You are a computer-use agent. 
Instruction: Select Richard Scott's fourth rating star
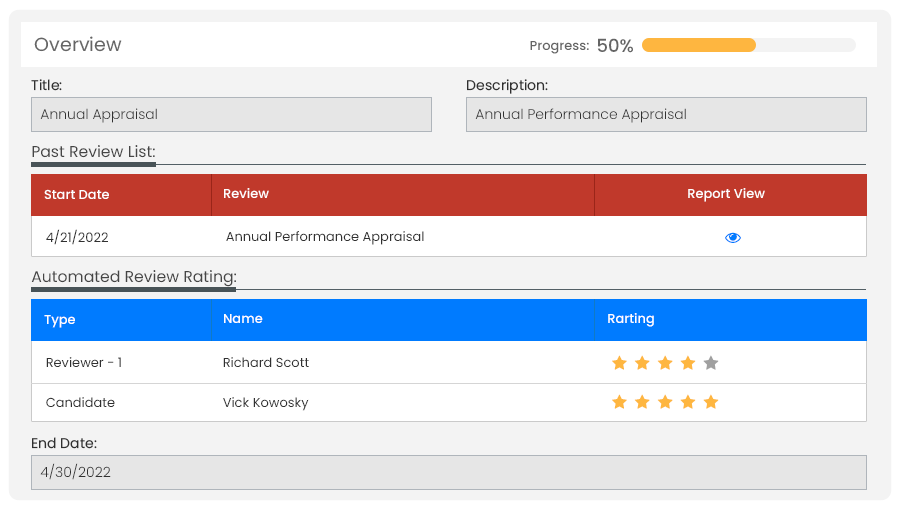click(x=688, y=363)
